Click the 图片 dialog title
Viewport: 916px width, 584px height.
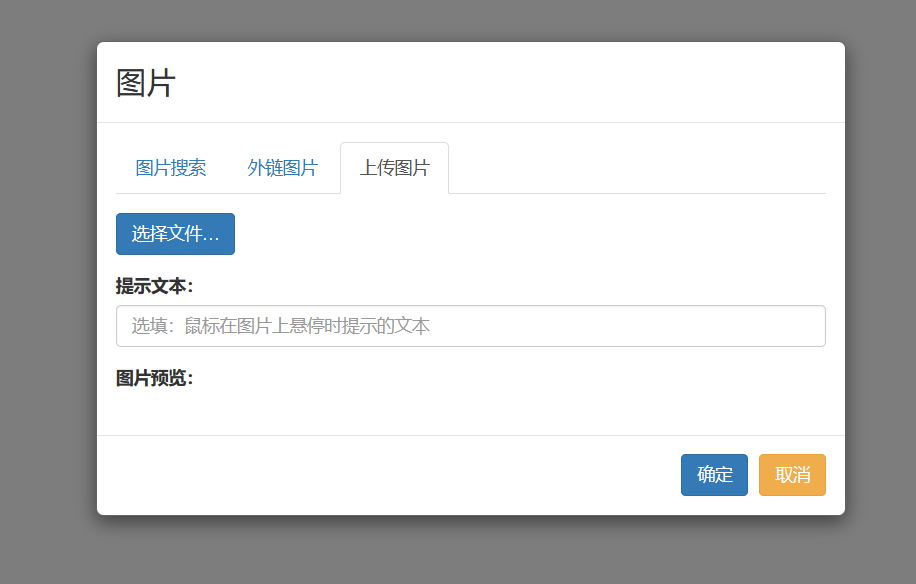pyautogui.click(x=145, y=83)
